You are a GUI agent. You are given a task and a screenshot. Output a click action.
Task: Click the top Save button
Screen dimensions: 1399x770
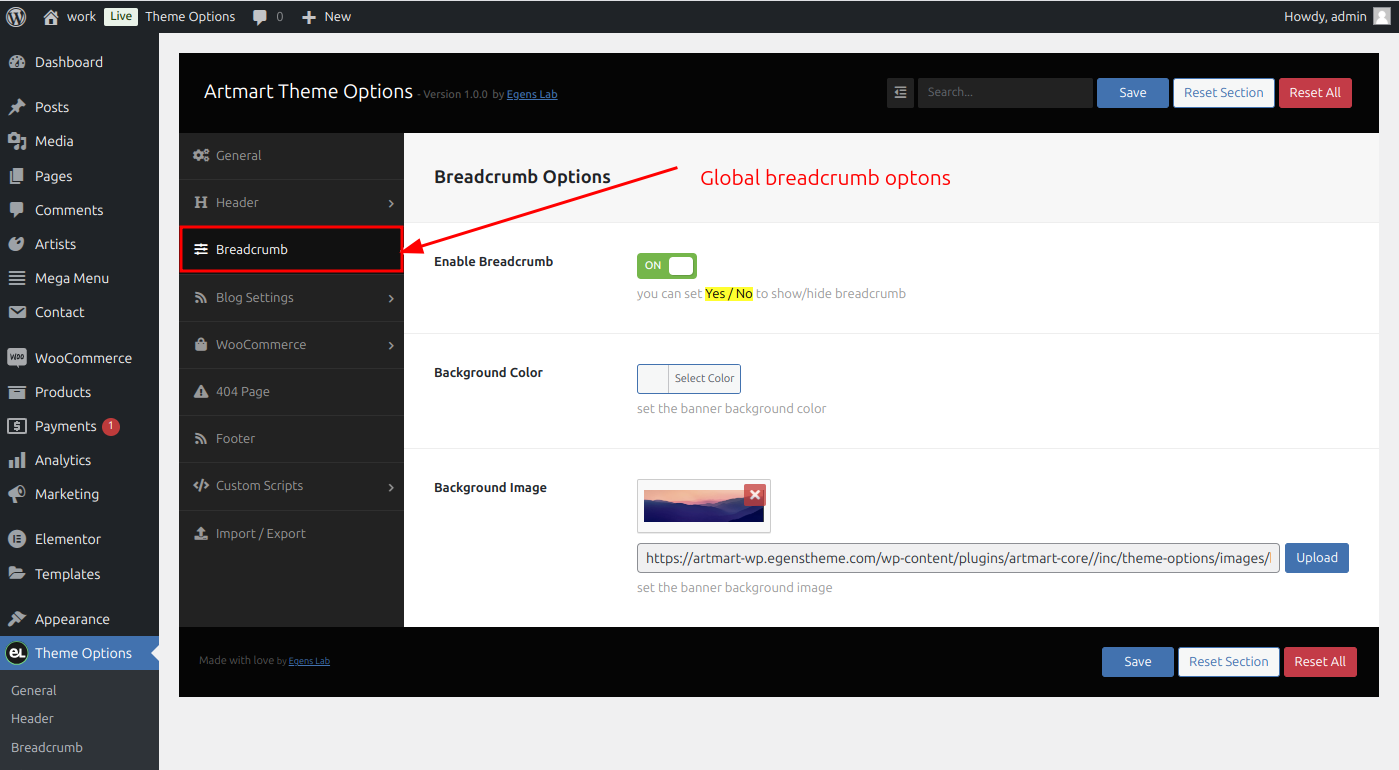coord(1133,93)
